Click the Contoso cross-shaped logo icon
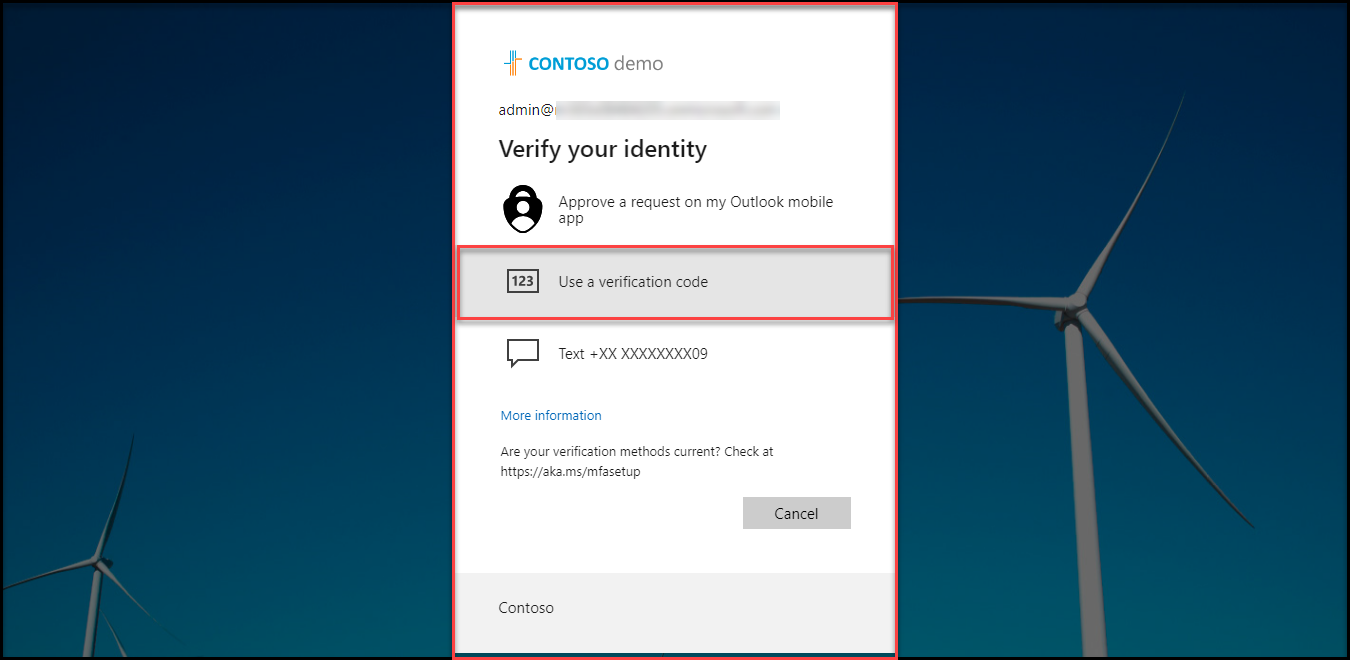 [x=512, y=63]
